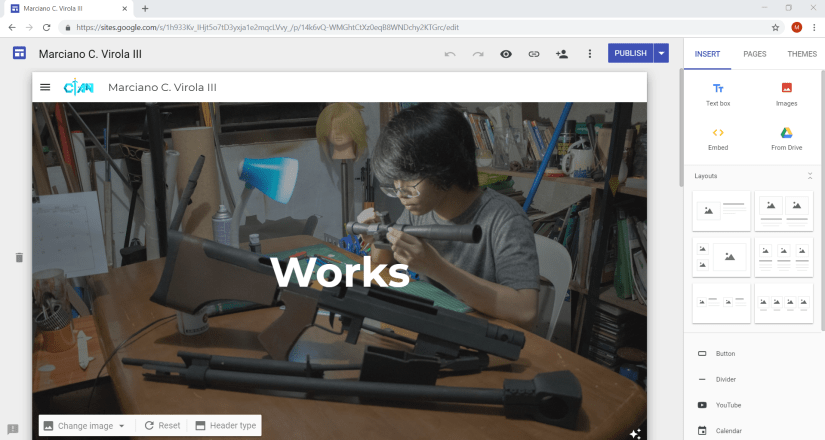This screenshot has height=440, width=825.
Task: Click the redo arrow icon
Action: tap(478, 54)
